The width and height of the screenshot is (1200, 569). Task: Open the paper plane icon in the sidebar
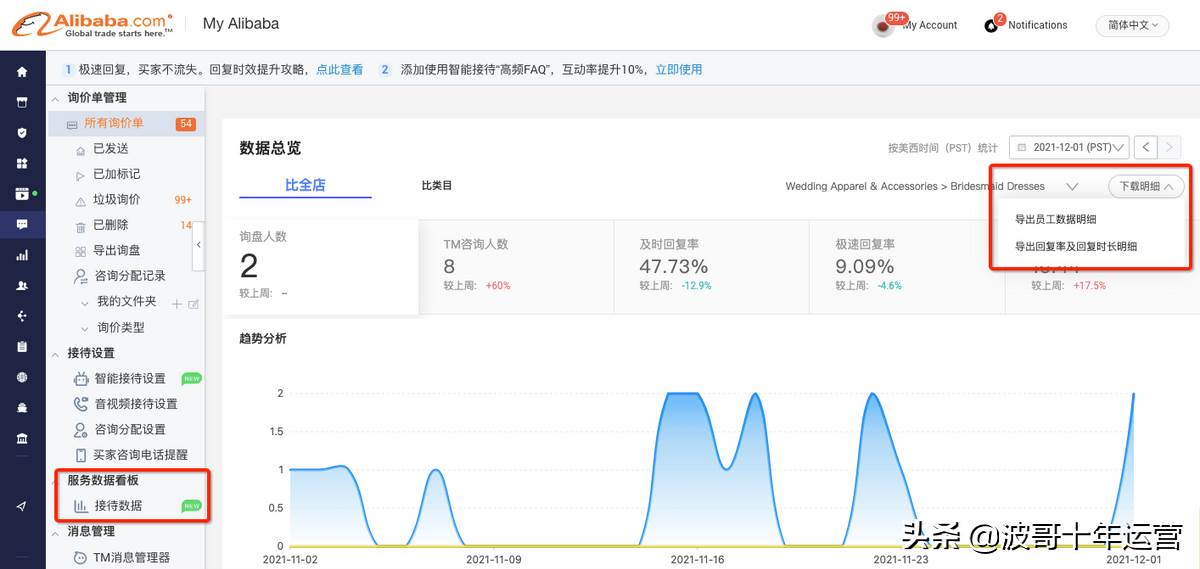(x=22, y=506)
